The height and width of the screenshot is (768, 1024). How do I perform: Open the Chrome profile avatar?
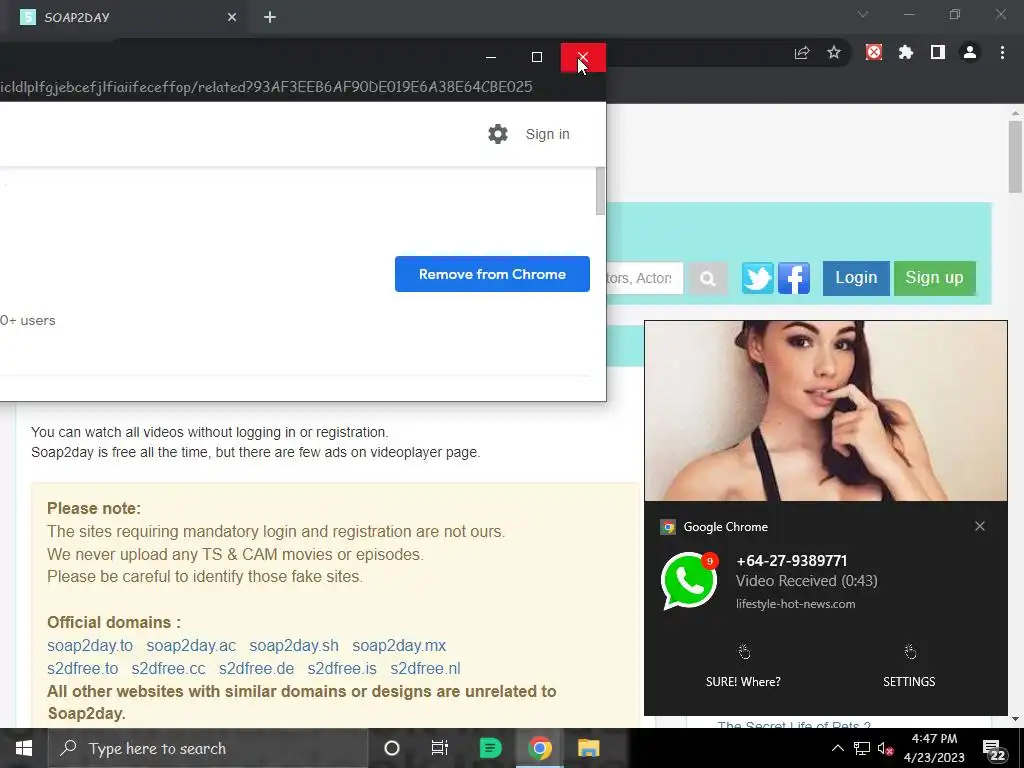[970, 52]
